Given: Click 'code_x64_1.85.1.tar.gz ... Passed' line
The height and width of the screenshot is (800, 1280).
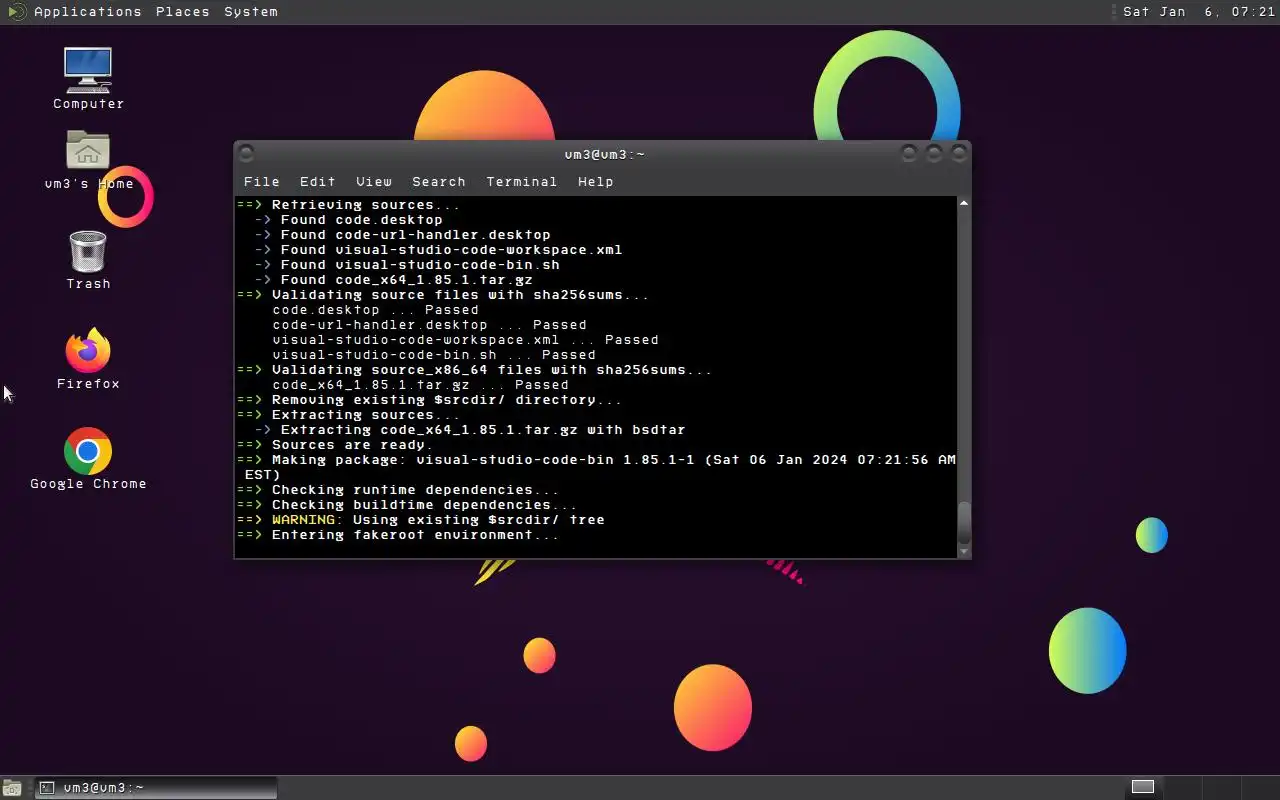Looking at the screenshot, I should (x=420, y=385).
